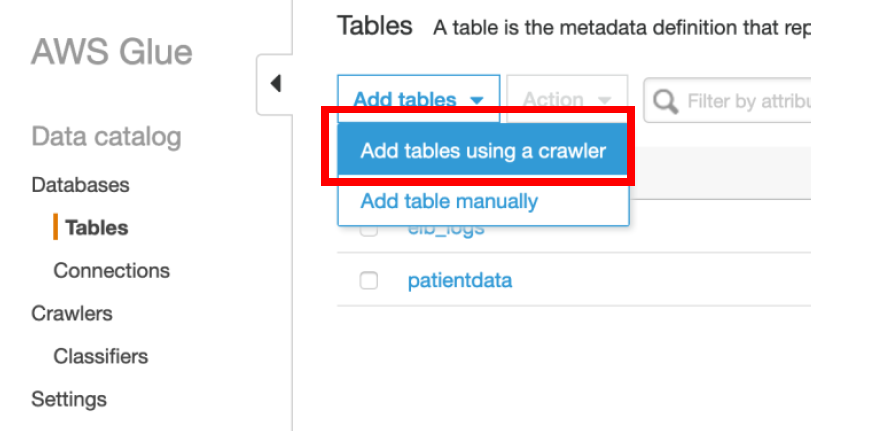
Task: Go to Databases in sidebar
Action: [x=80, y=185]
